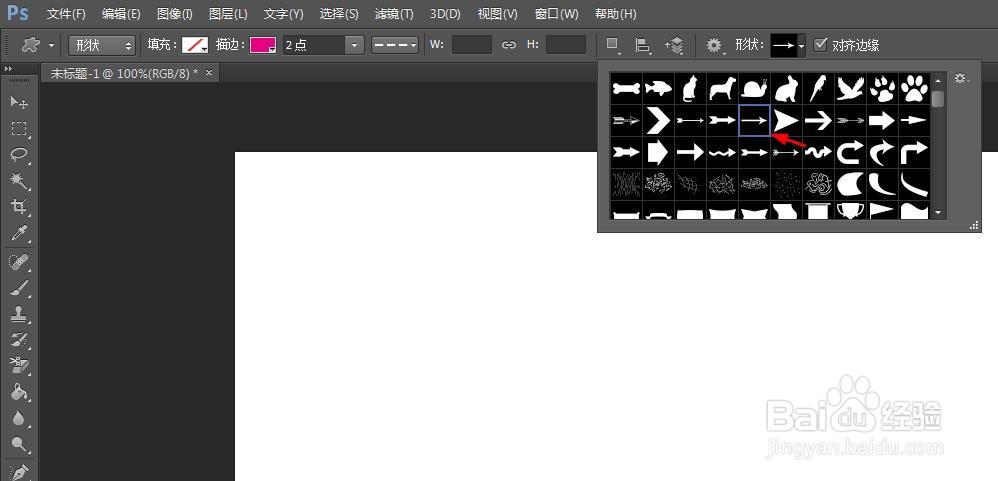
Task: Select the Rectangular Marquee tool
Action: pos(19,129)
